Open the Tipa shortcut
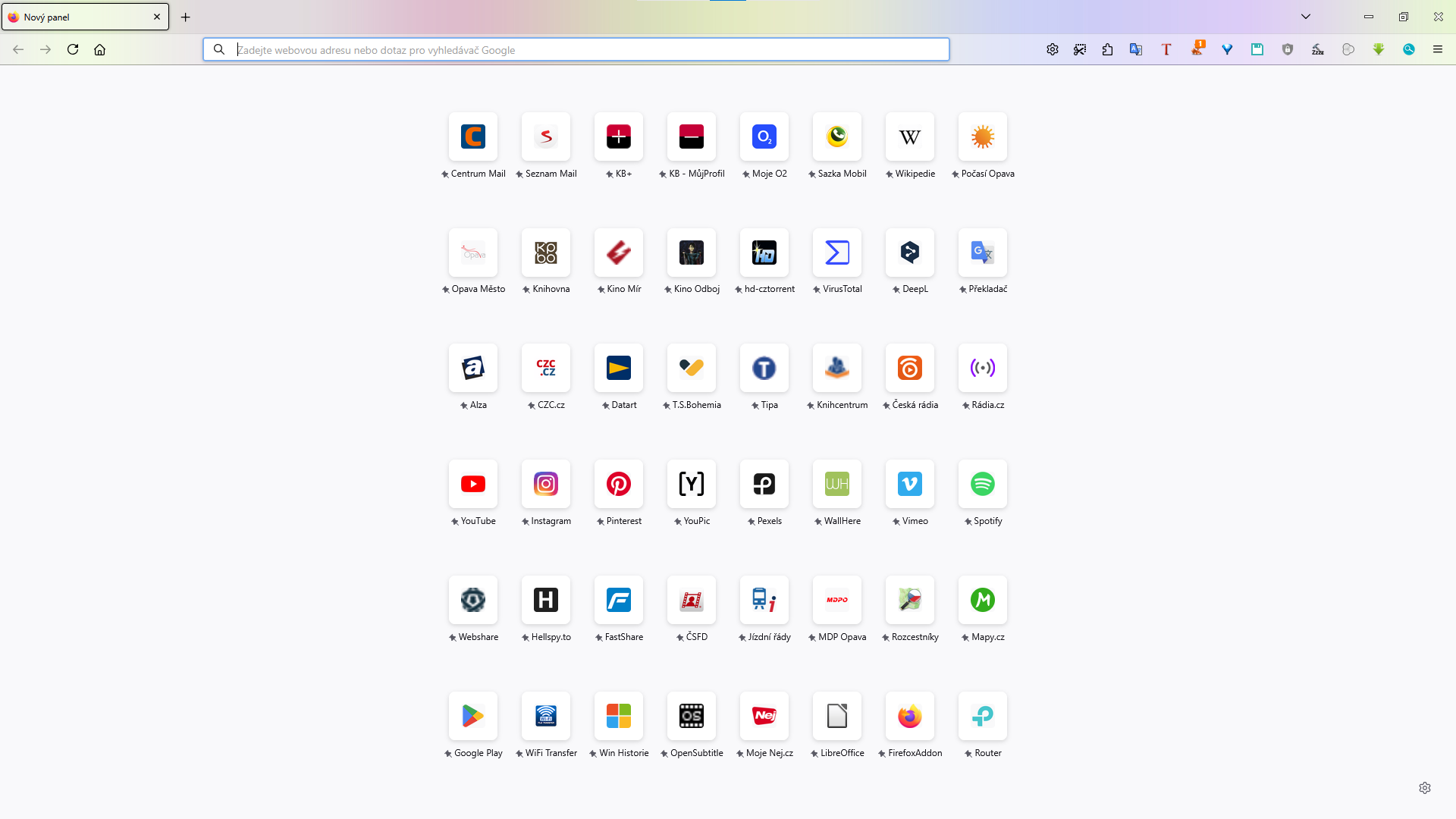The height and width of the screenshot is (819, 1456). coord(764,369)
